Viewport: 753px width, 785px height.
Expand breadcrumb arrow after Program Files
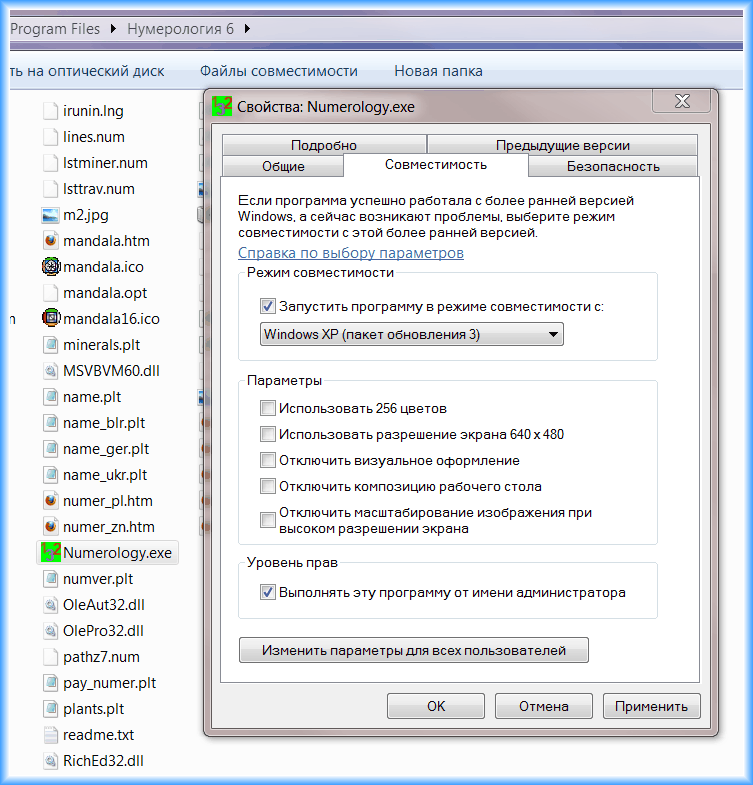[113, 29]
